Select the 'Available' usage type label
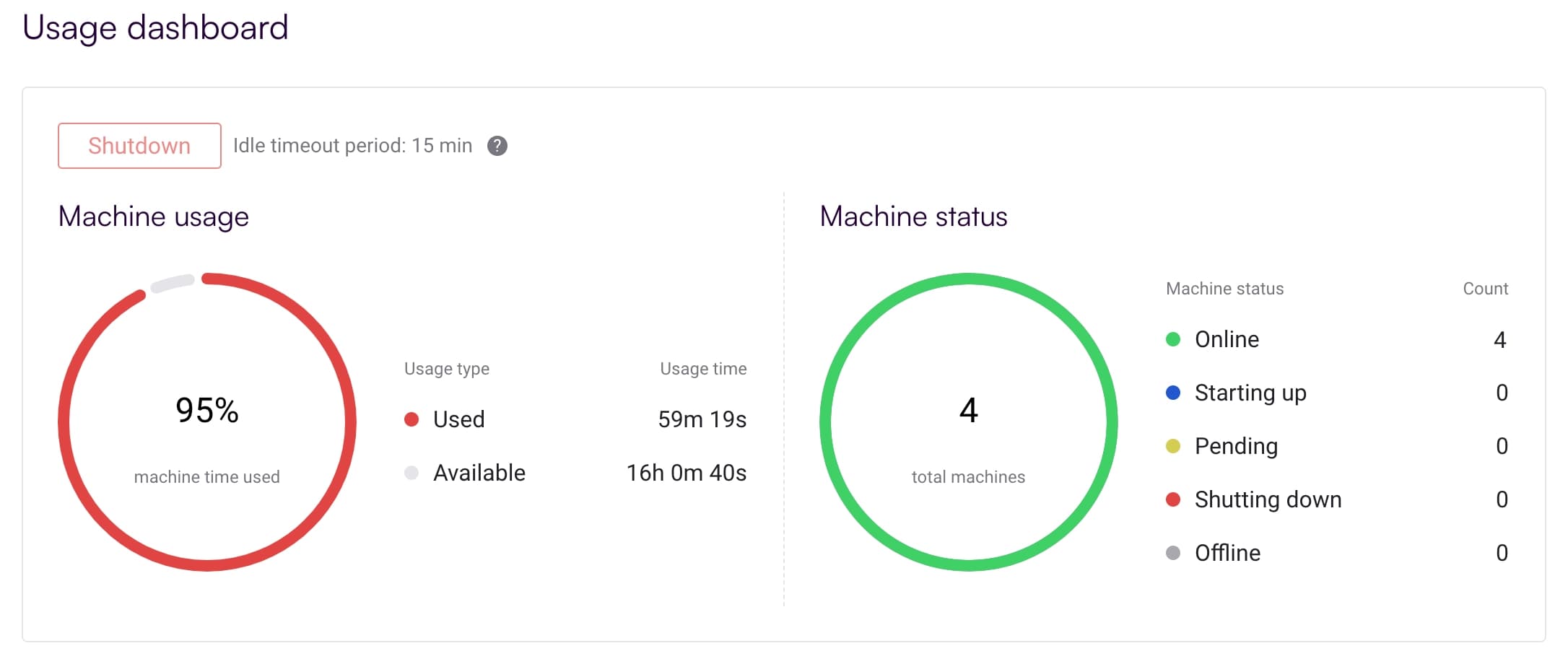The width and height of the screenshot is (1568, 664). [479, 473]
